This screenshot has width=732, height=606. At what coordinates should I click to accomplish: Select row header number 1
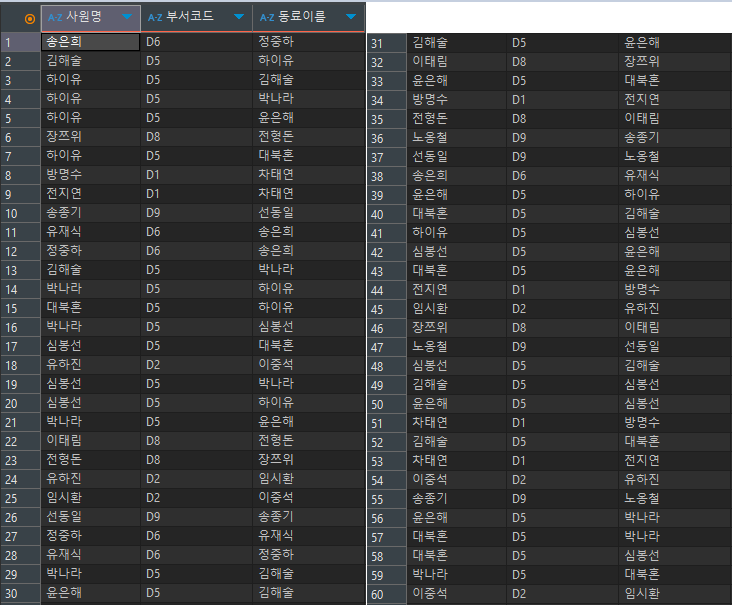click(x=21, y=42)
